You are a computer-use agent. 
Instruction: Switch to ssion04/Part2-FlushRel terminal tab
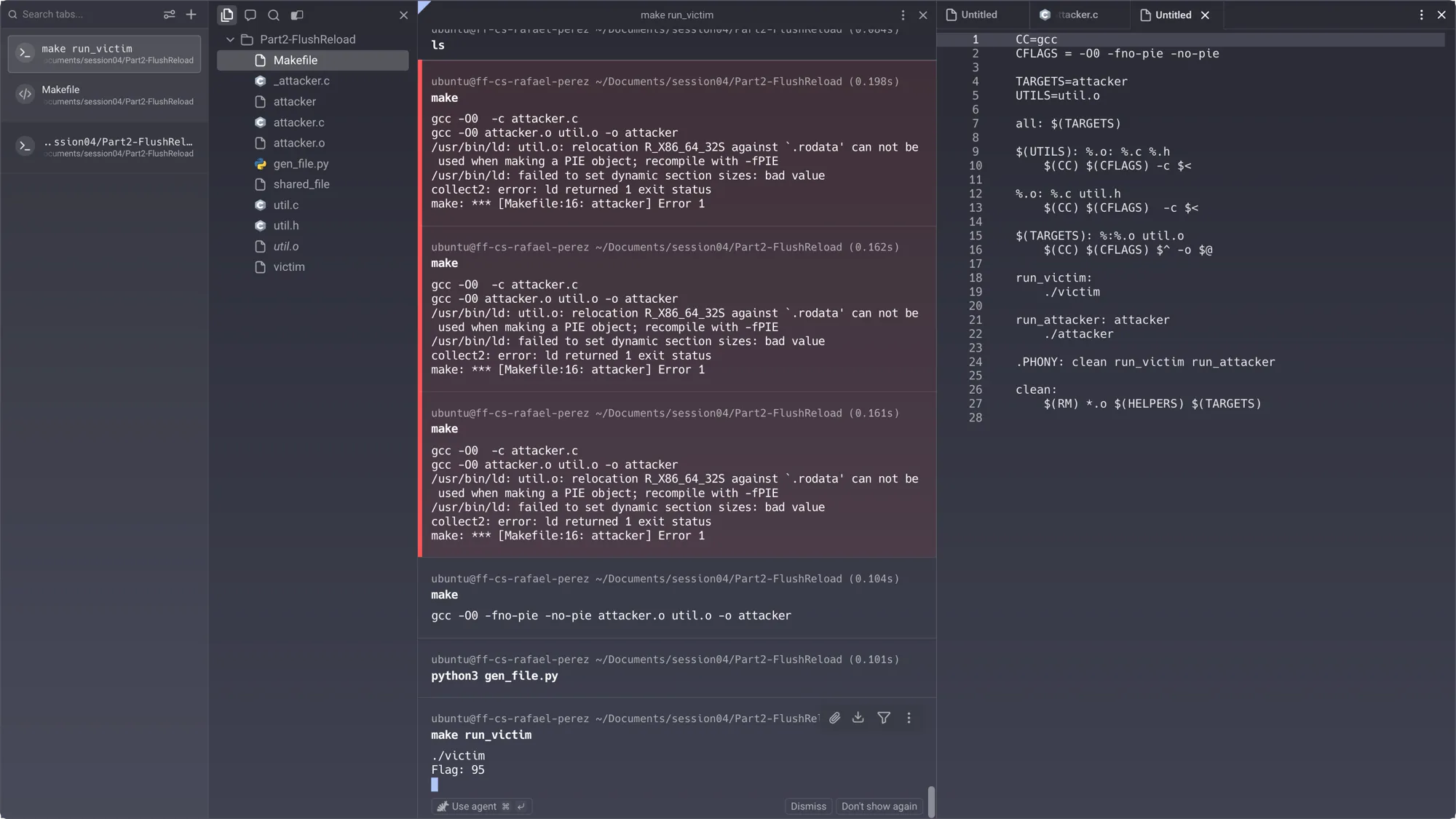[104, 147]
